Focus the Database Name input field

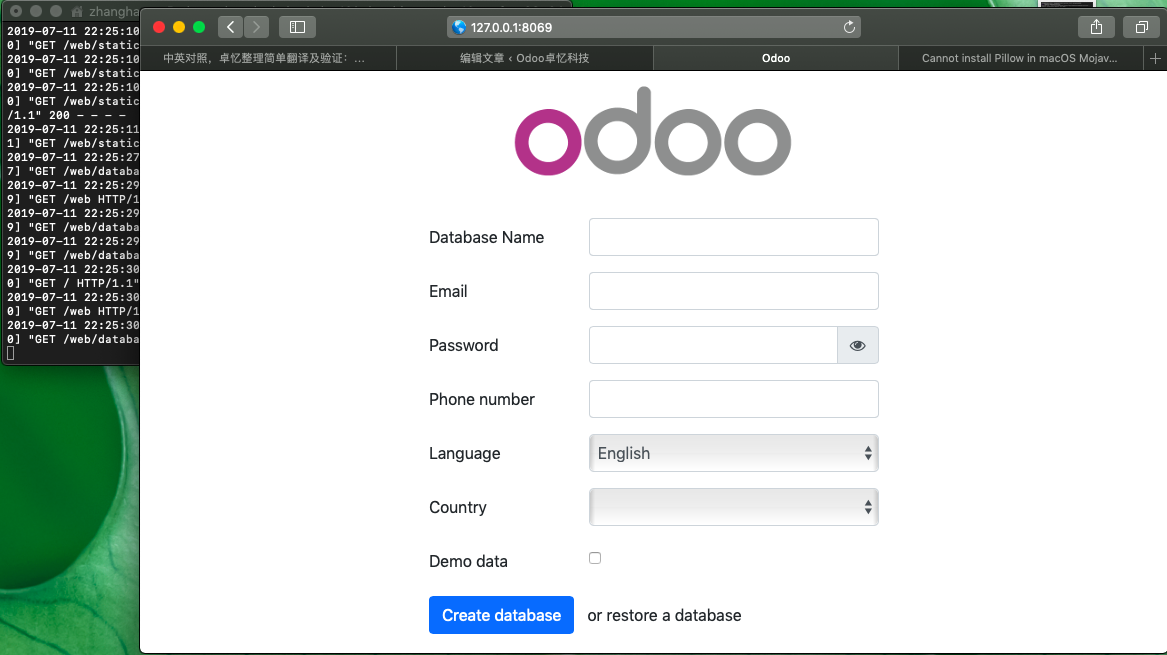(733, 237)
